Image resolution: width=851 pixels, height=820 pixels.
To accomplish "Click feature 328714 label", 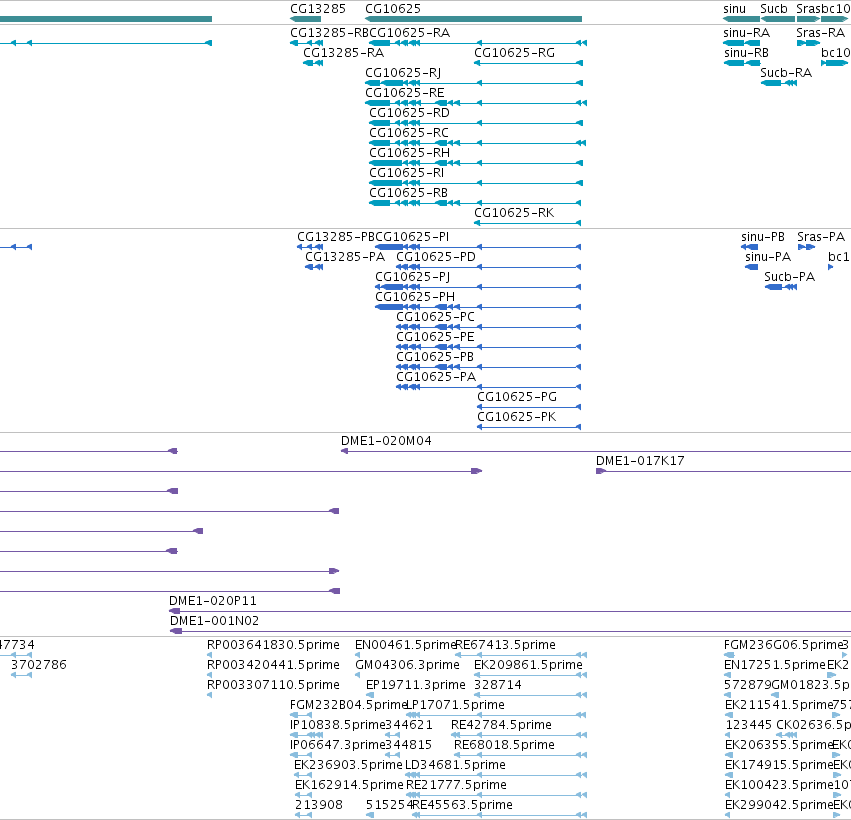I will coord(498,685).
